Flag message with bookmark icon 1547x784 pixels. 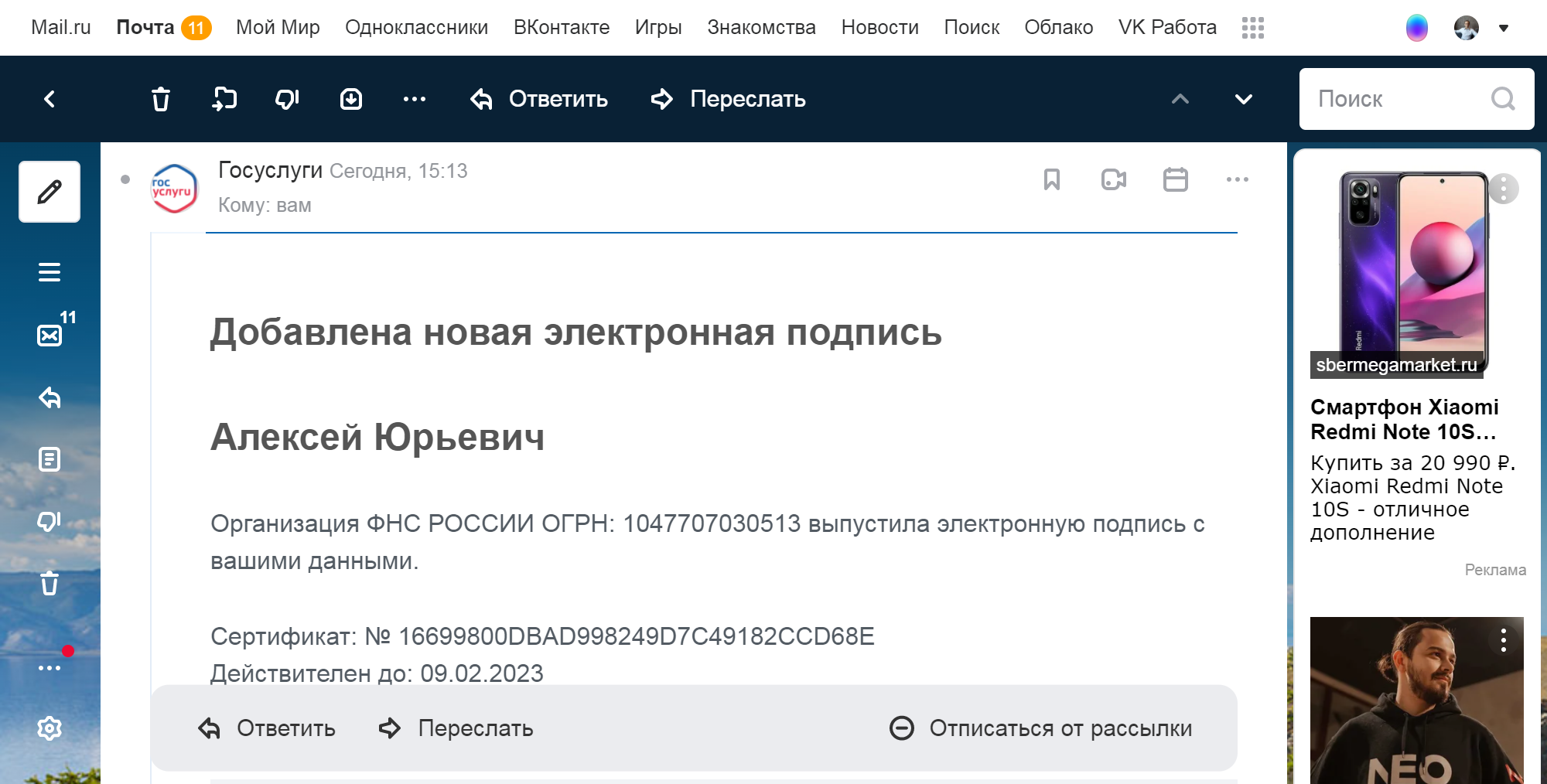[1052, 179]
